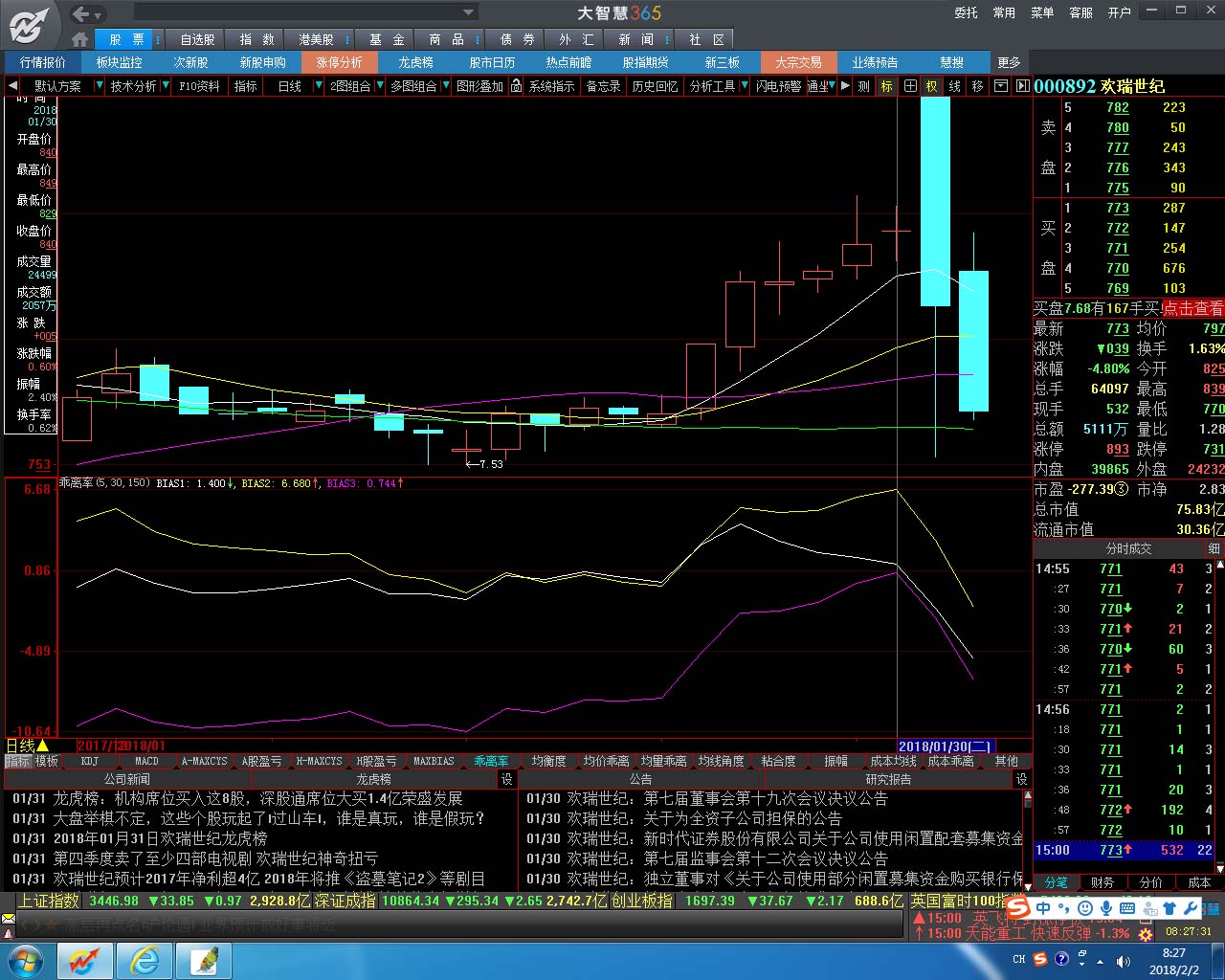Select the KDJ indicator tab
This screenshot has width=1225, height=980.
[x=89, y=761]
